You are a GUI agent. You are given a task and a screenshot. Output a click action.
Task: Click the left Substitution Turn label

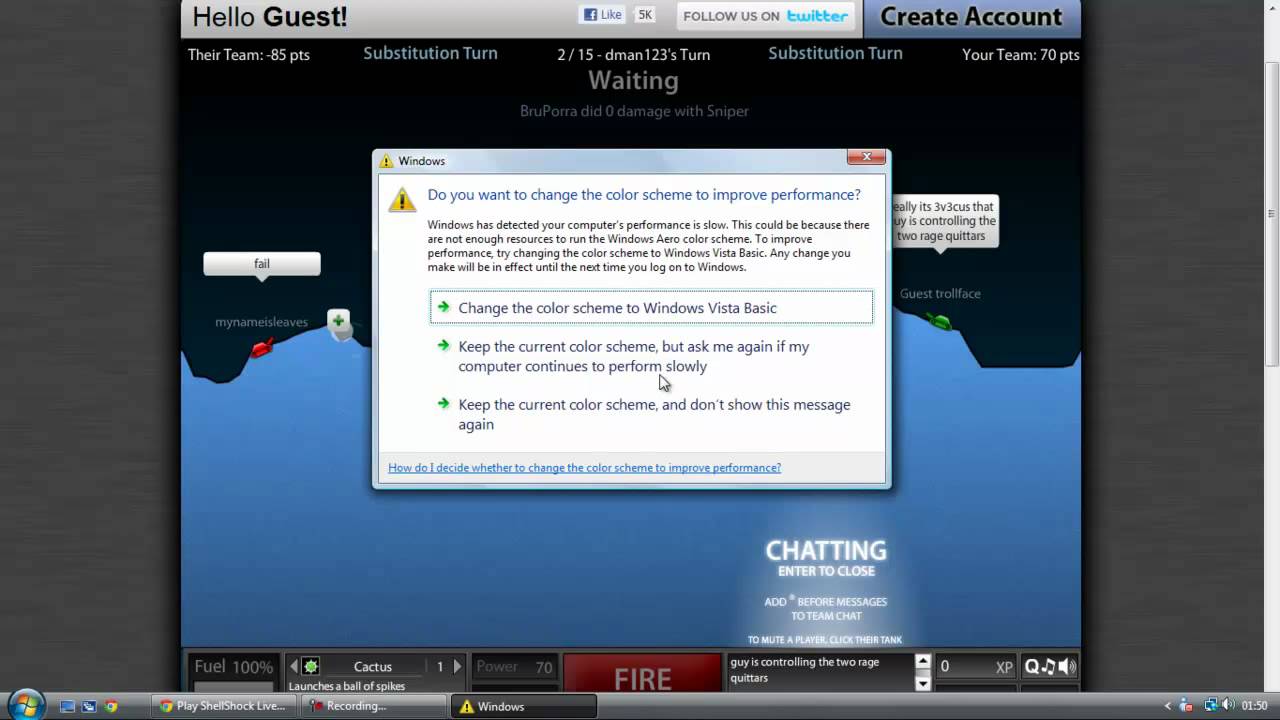[430, 53]
